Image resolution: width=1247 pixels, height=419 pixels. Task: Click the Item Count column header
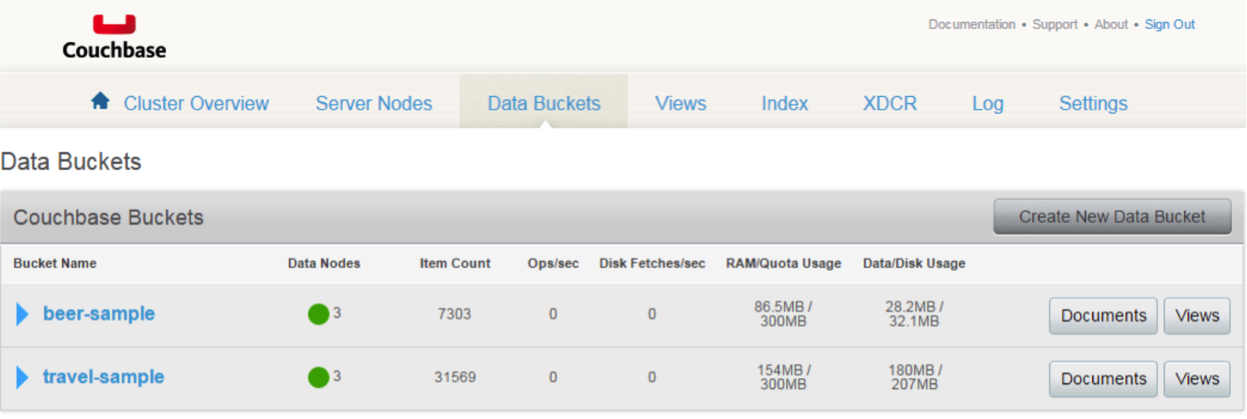click(x=455, y=264)
